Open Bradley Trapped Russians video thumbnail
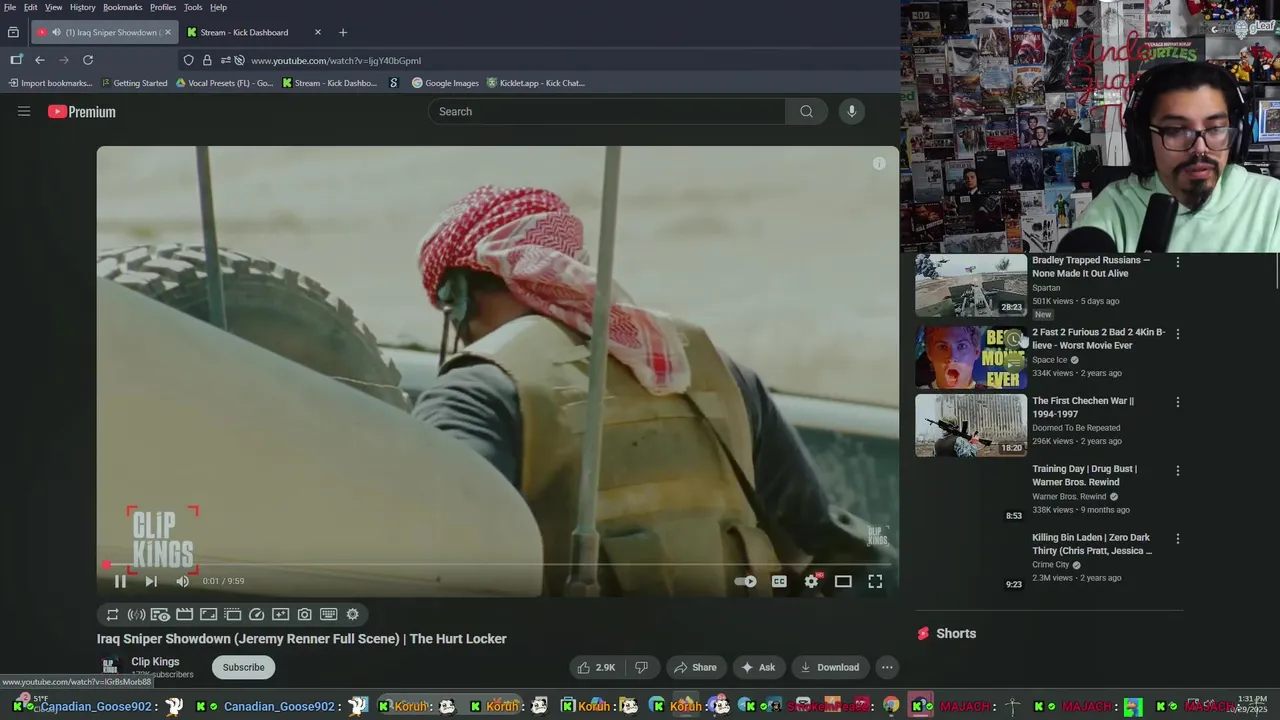1280x720 pixels. click(x=971, y=285)
